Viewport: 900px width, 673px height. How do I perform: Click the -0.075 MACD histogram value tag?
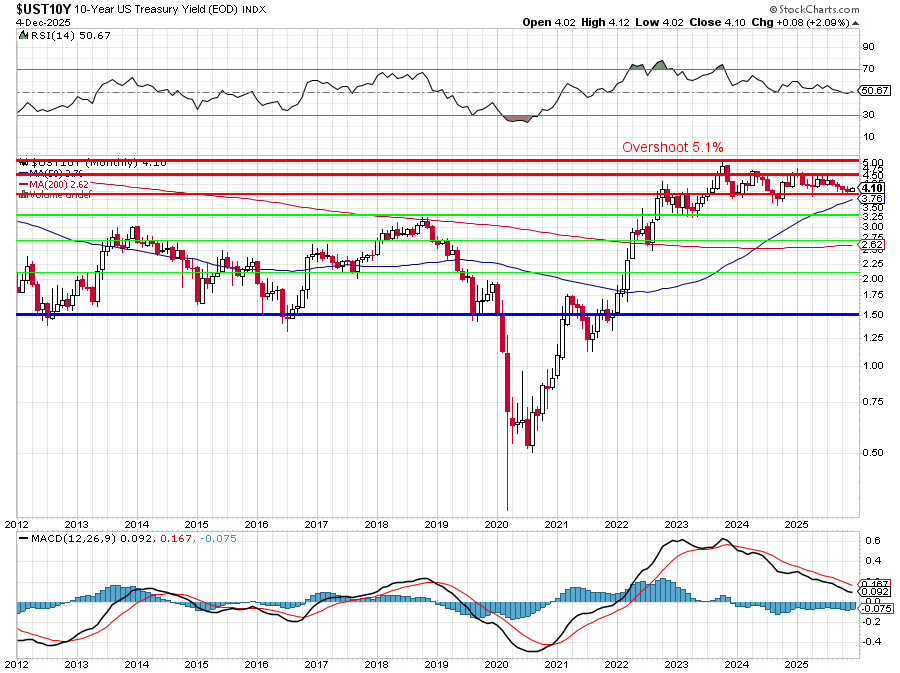[x=875, y=607]
